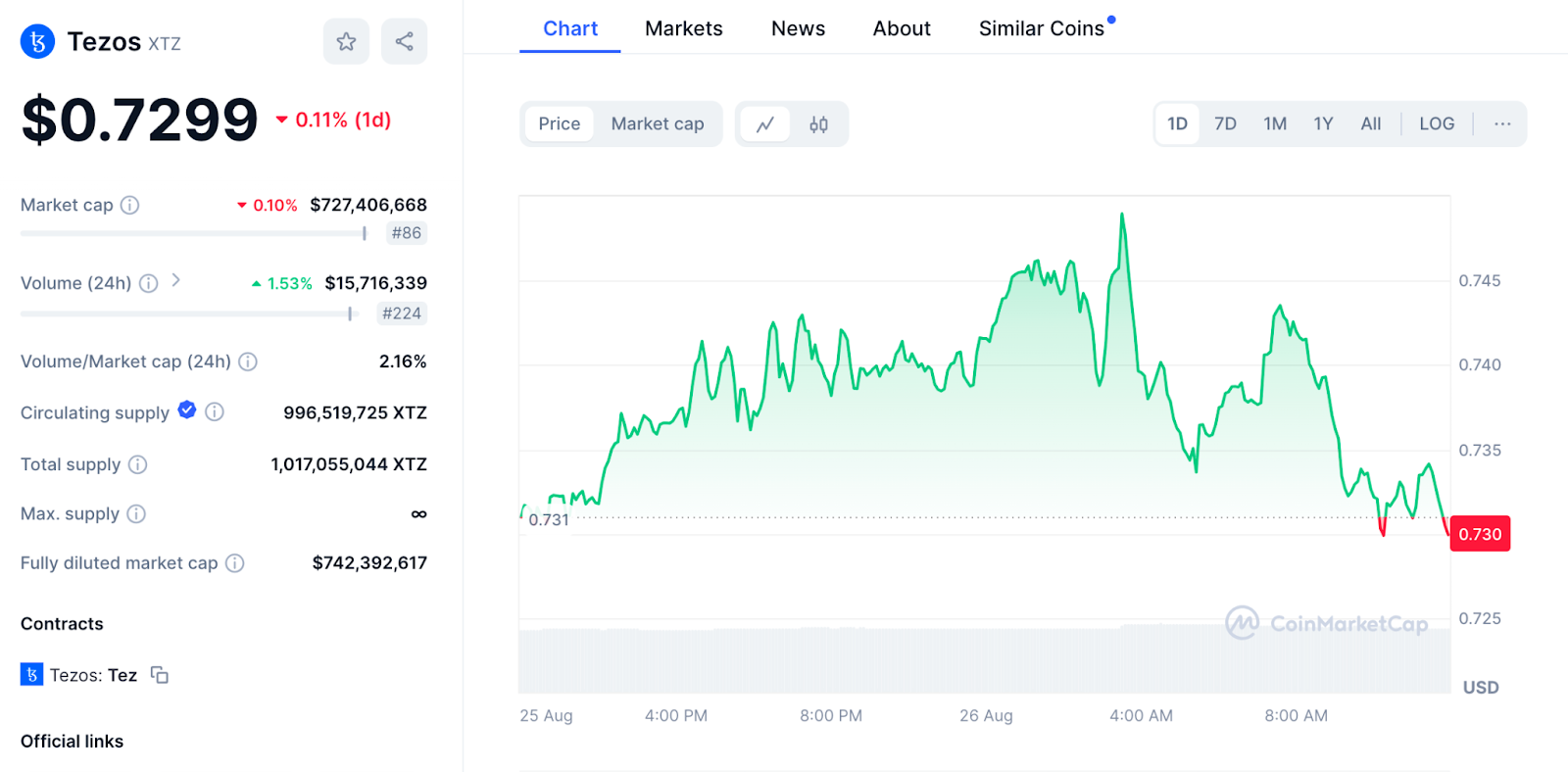Click the #86 market cap rank badge
This screenshot has width=1568, height=772.
[407, 233]
